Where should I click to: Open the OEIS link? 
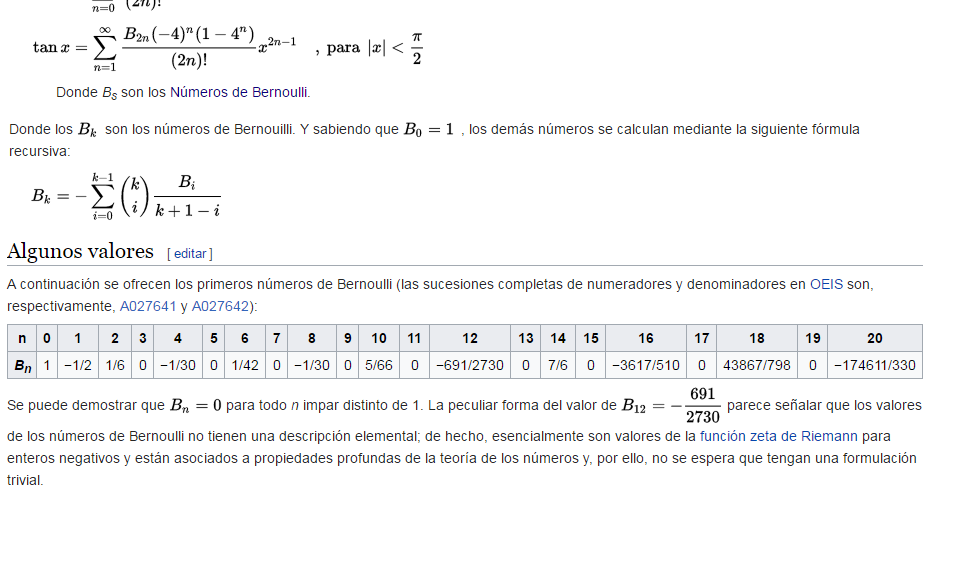pyautogui.click(x=826, y=285)
